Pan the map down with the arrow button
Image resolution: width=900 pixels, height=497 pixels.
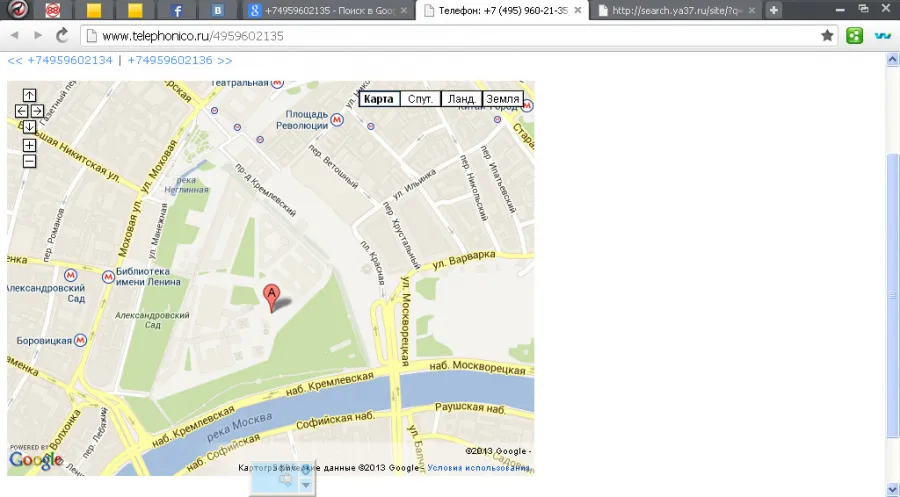(x=29, y=127)
